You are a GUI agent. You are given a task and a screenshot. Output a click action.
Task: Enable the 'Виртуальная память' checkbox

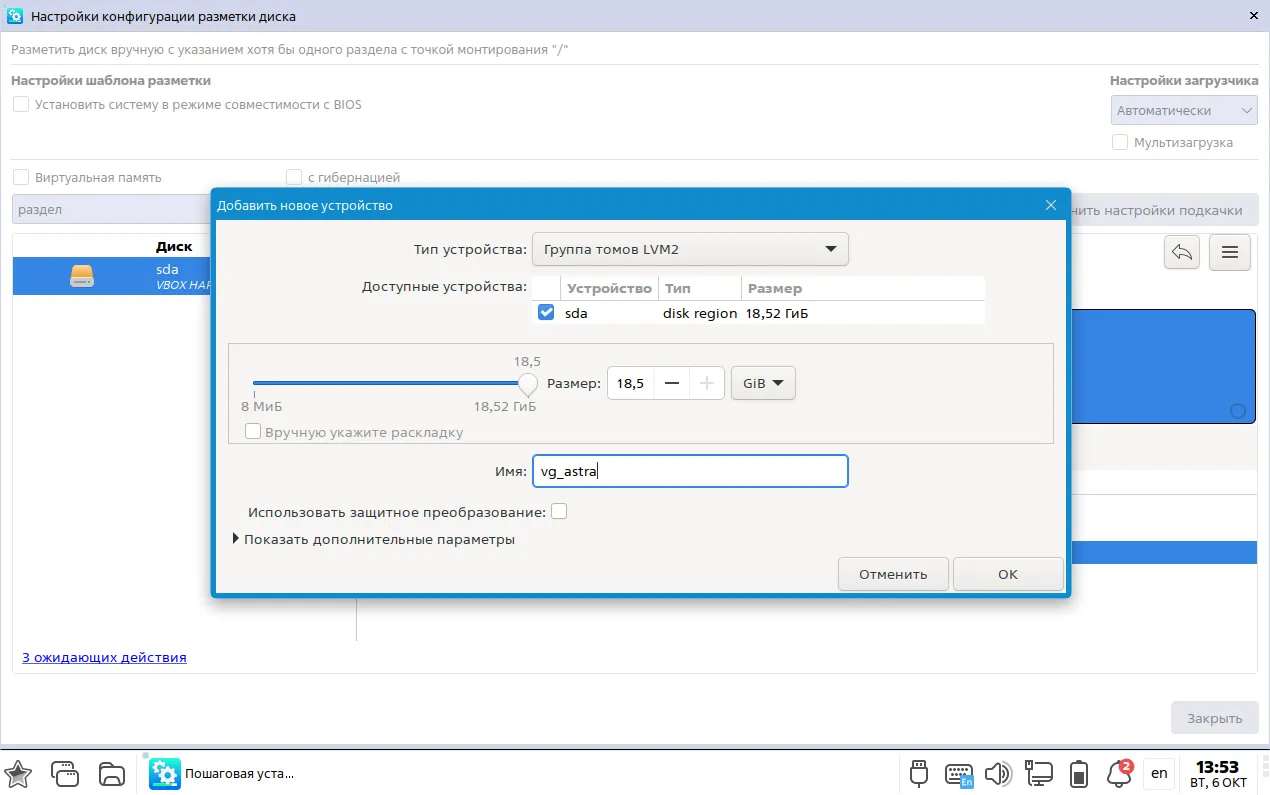click(x=21, y=177)
